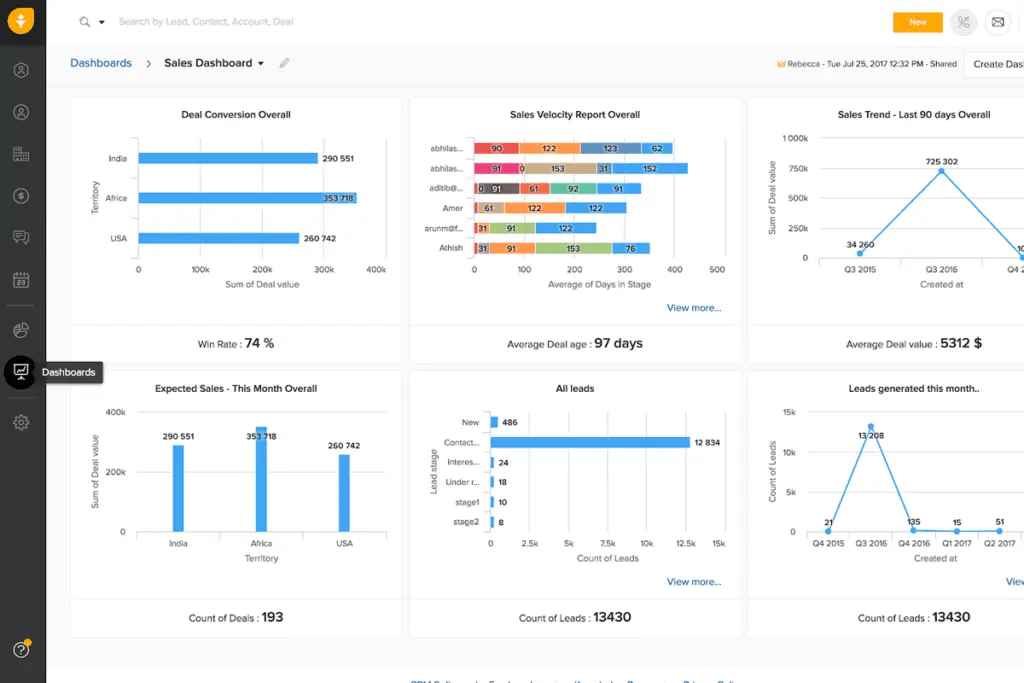The height and width of the screenshot is (683, 1024).
Task: Click the orange New button
Action: [918, 22]
